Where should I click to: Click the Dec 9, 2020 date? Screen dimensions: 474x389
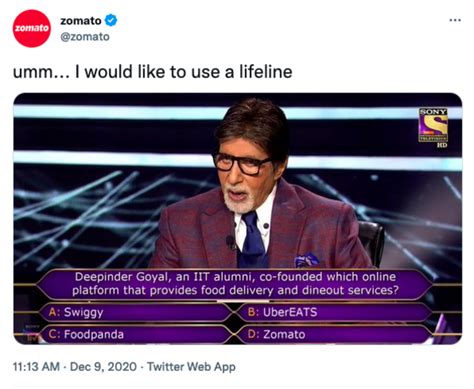click(x=103, y=367)
